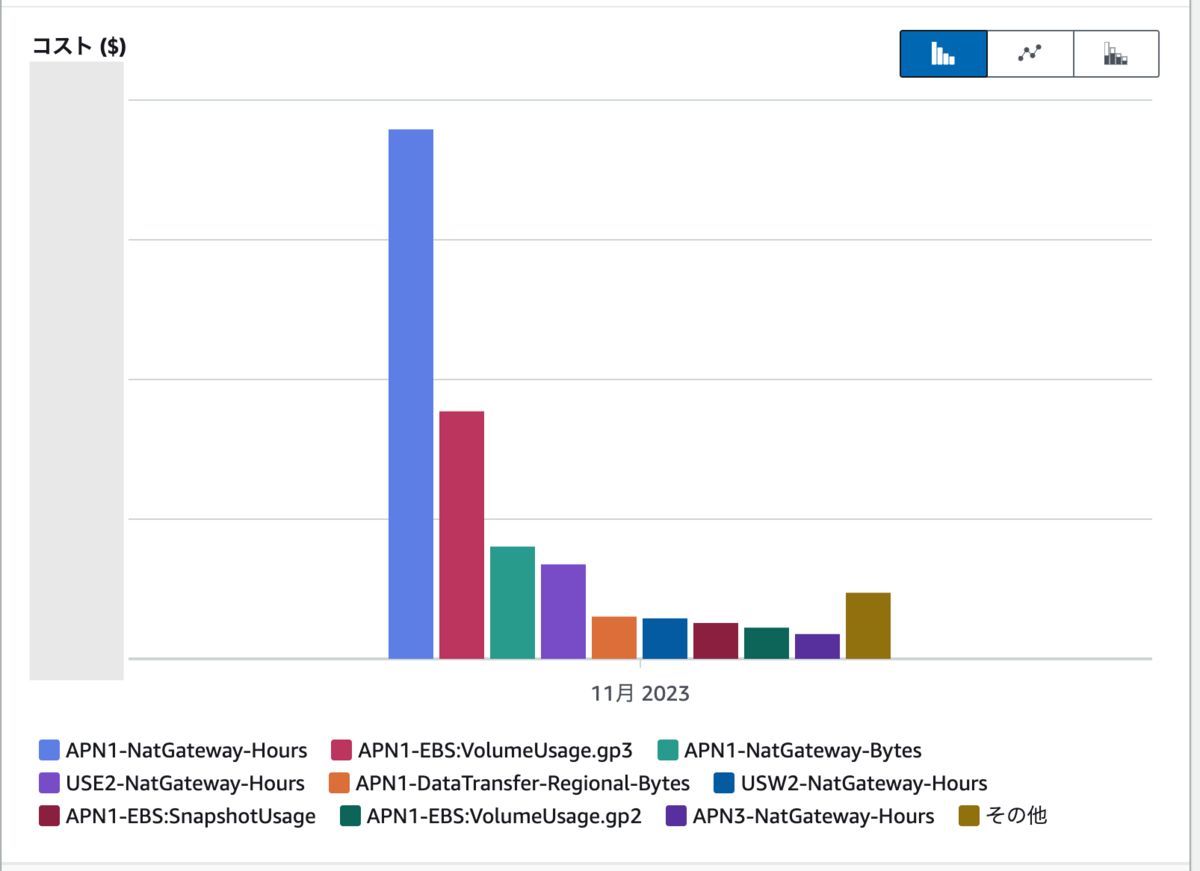The height and width of the screenshot is (871, 1200).
Task: Click the その他 legend label
Action: pyautogui.click(x=1016, y=816)
